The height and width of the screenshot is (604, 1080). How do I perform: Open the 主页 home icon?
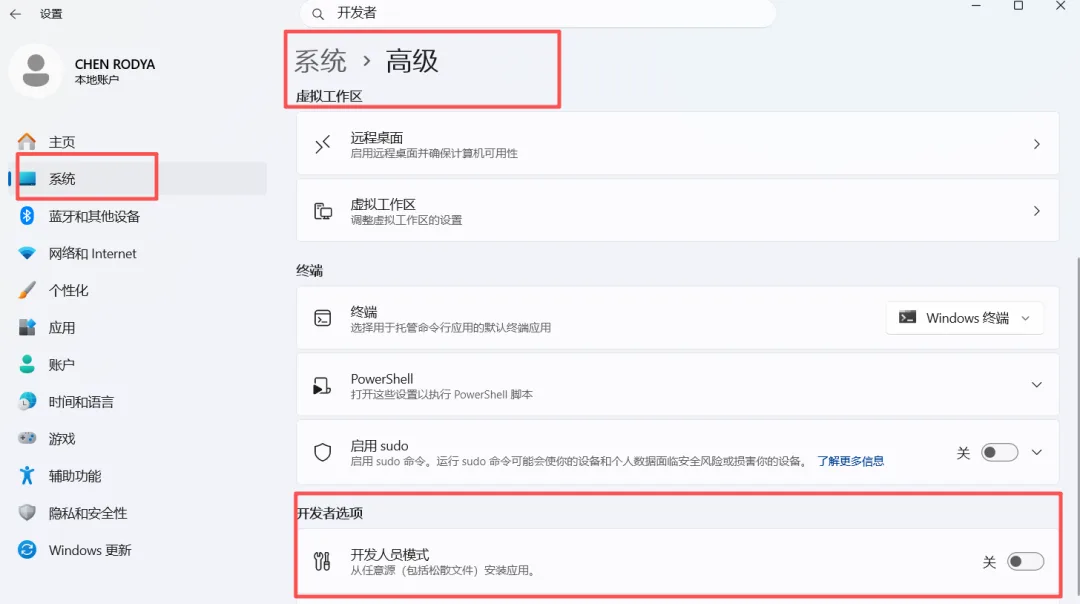click(x=27, y=142)
